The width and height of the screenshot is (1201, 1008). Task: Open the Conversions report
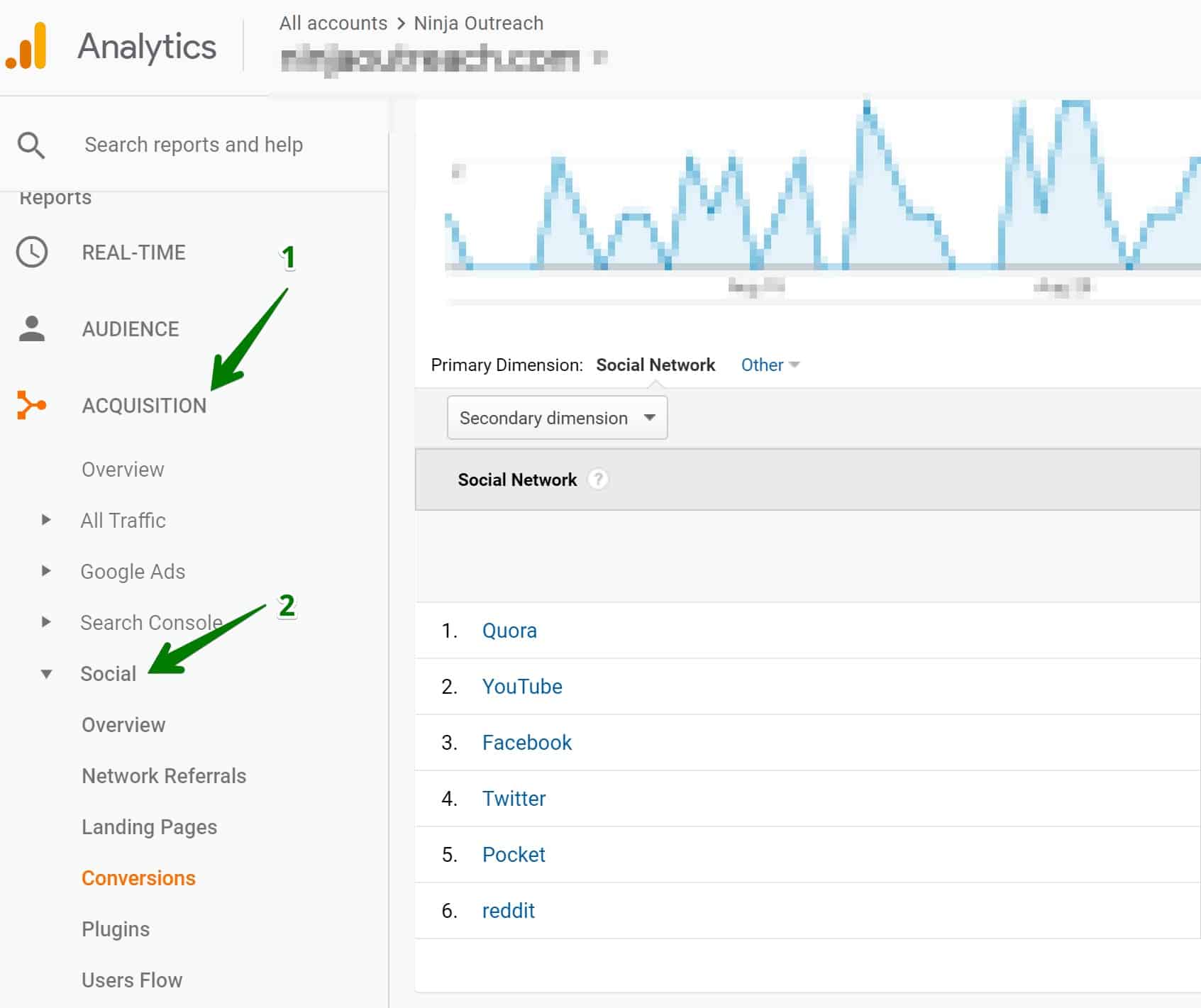coord(138,878)
